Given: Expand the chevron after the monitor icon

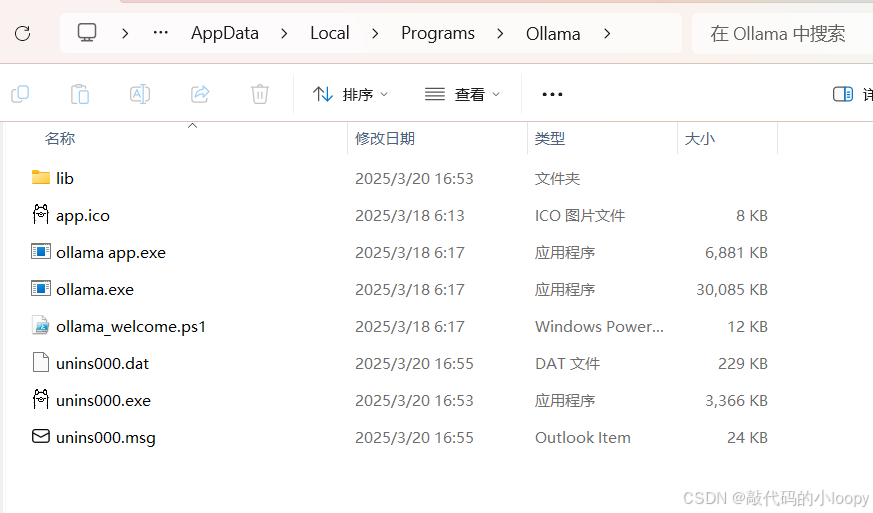Looking at the screenshot, I should [125, 33].
